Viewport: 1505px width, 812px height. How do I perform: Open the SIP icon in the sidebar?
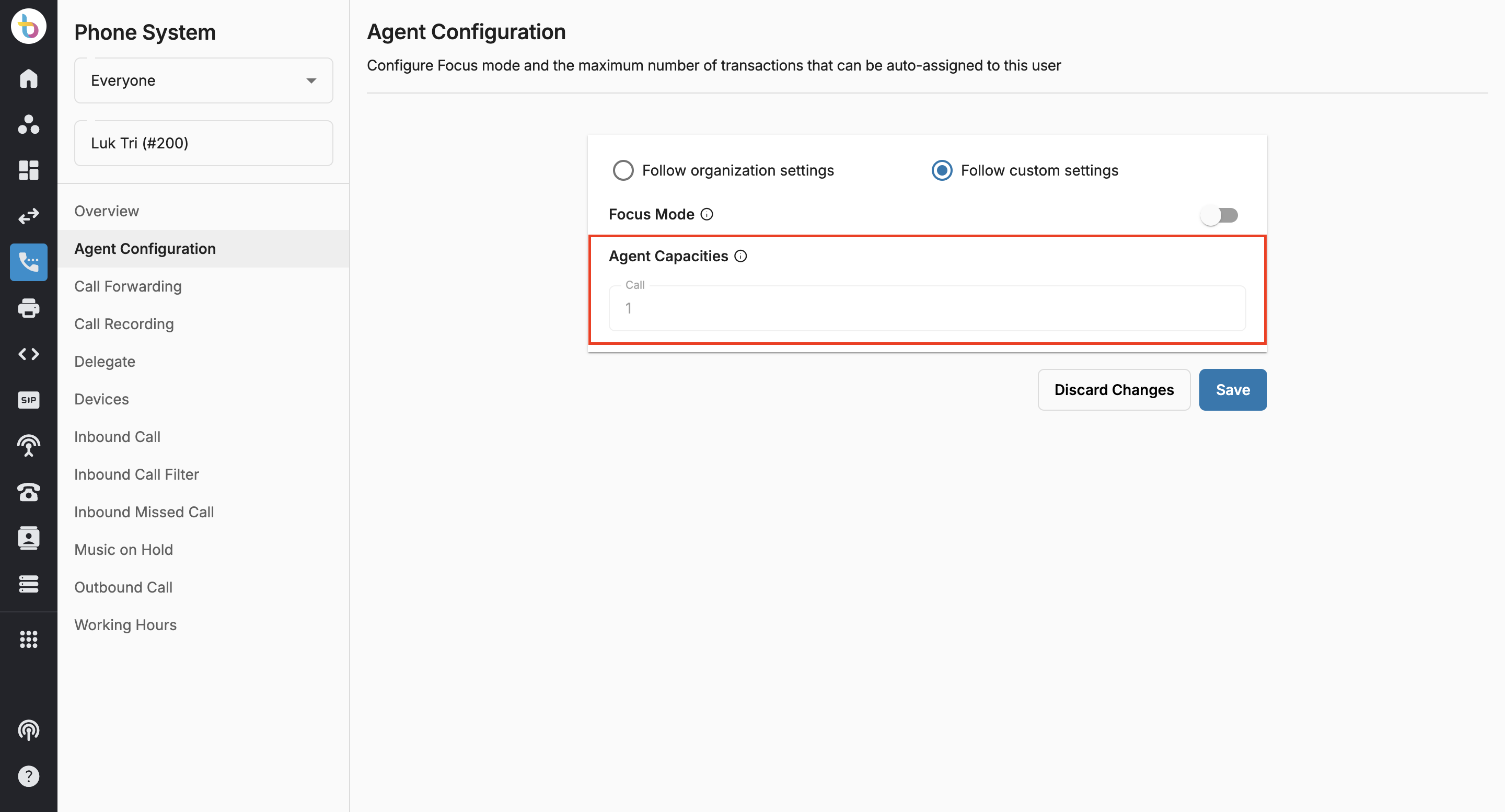pos(28,400)
